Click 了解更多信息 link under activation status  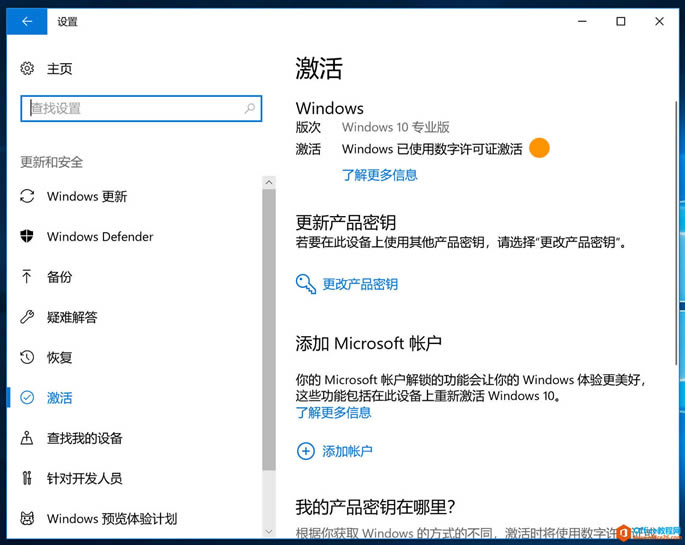(380, 175)
